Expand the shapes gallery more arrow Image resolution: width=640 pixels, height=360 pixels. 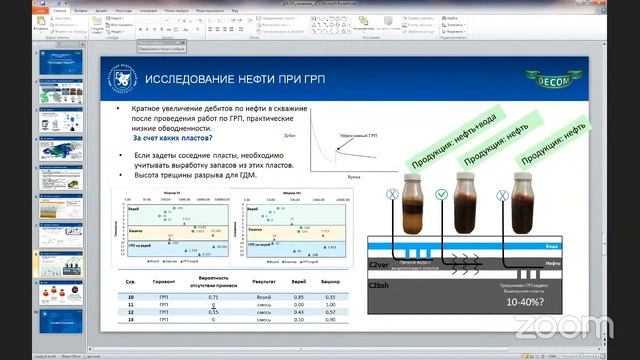[350, 31]
